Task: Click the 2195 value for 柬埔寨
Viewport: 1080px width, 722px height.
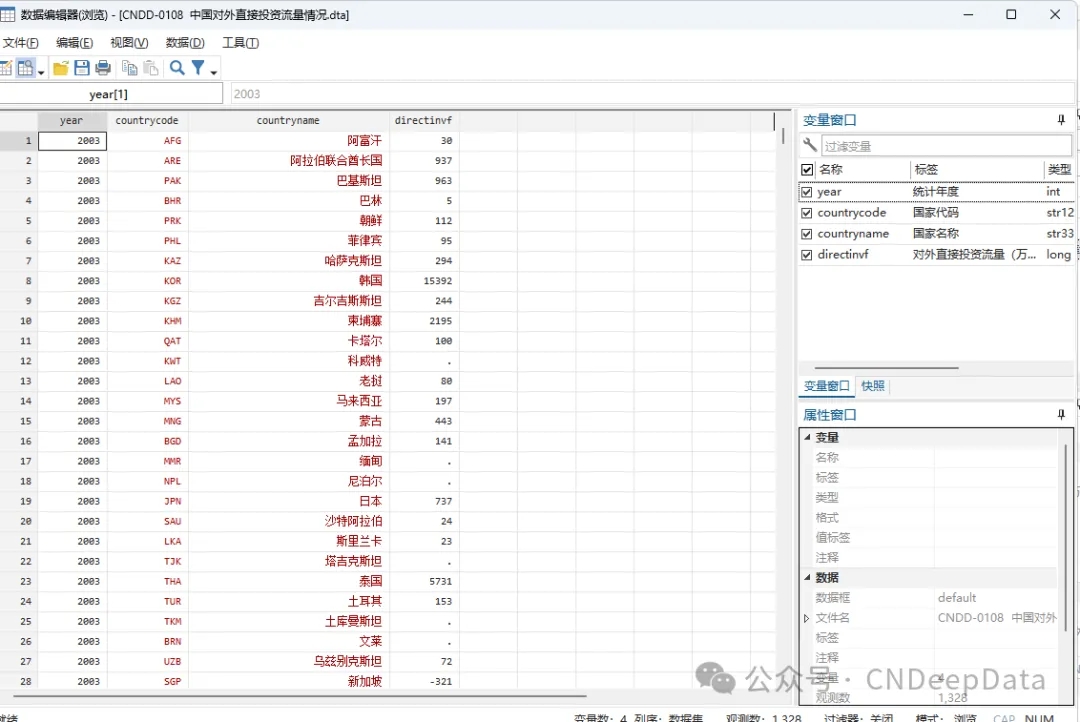Action: (x=424, y=321)
